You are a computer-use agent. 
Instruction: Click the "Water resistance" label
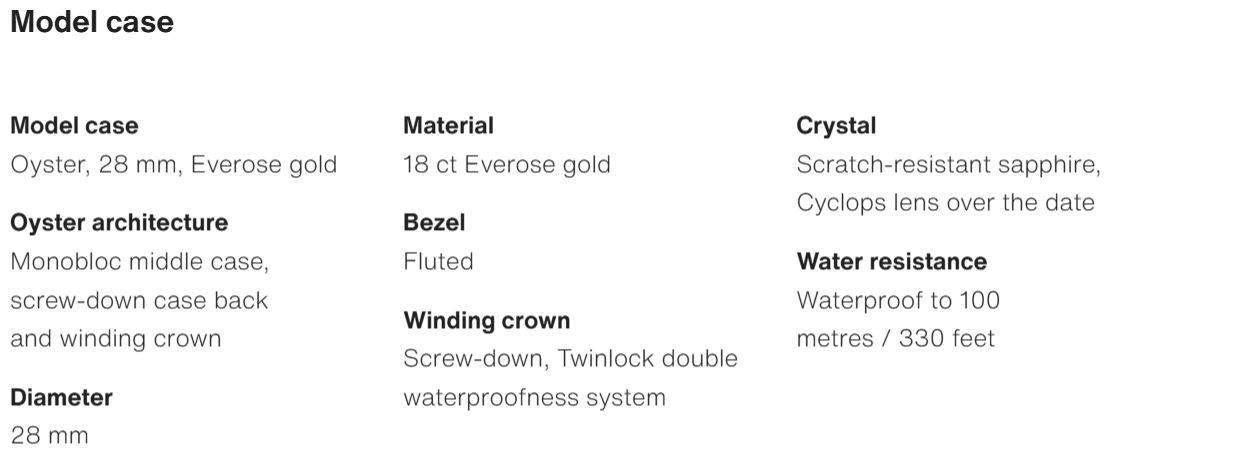[x=891, y=262]
